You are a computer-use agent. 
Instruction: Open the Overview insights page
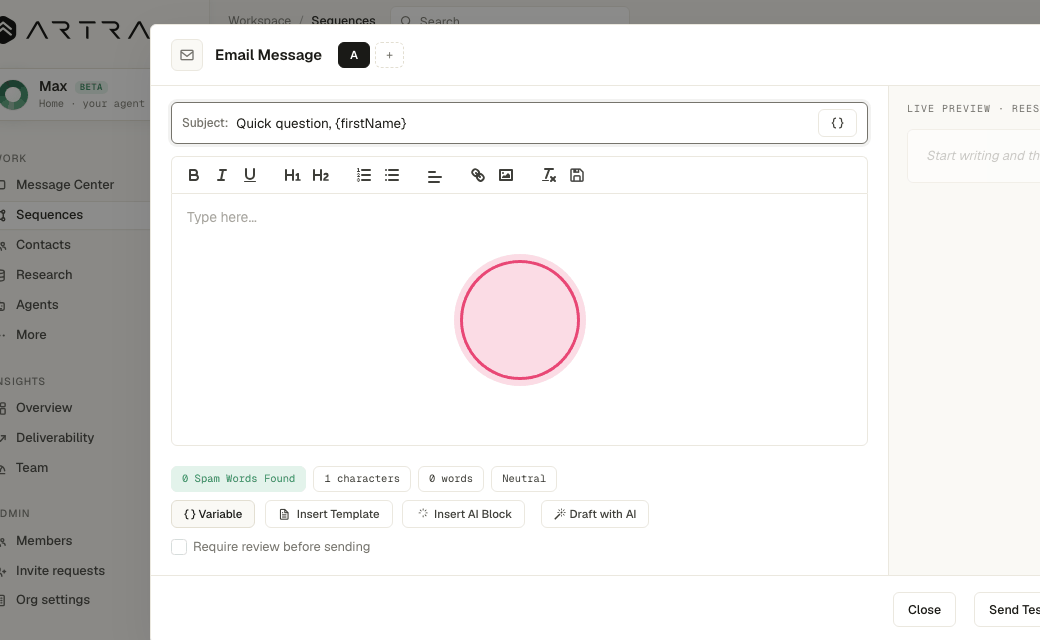(44, 408)
